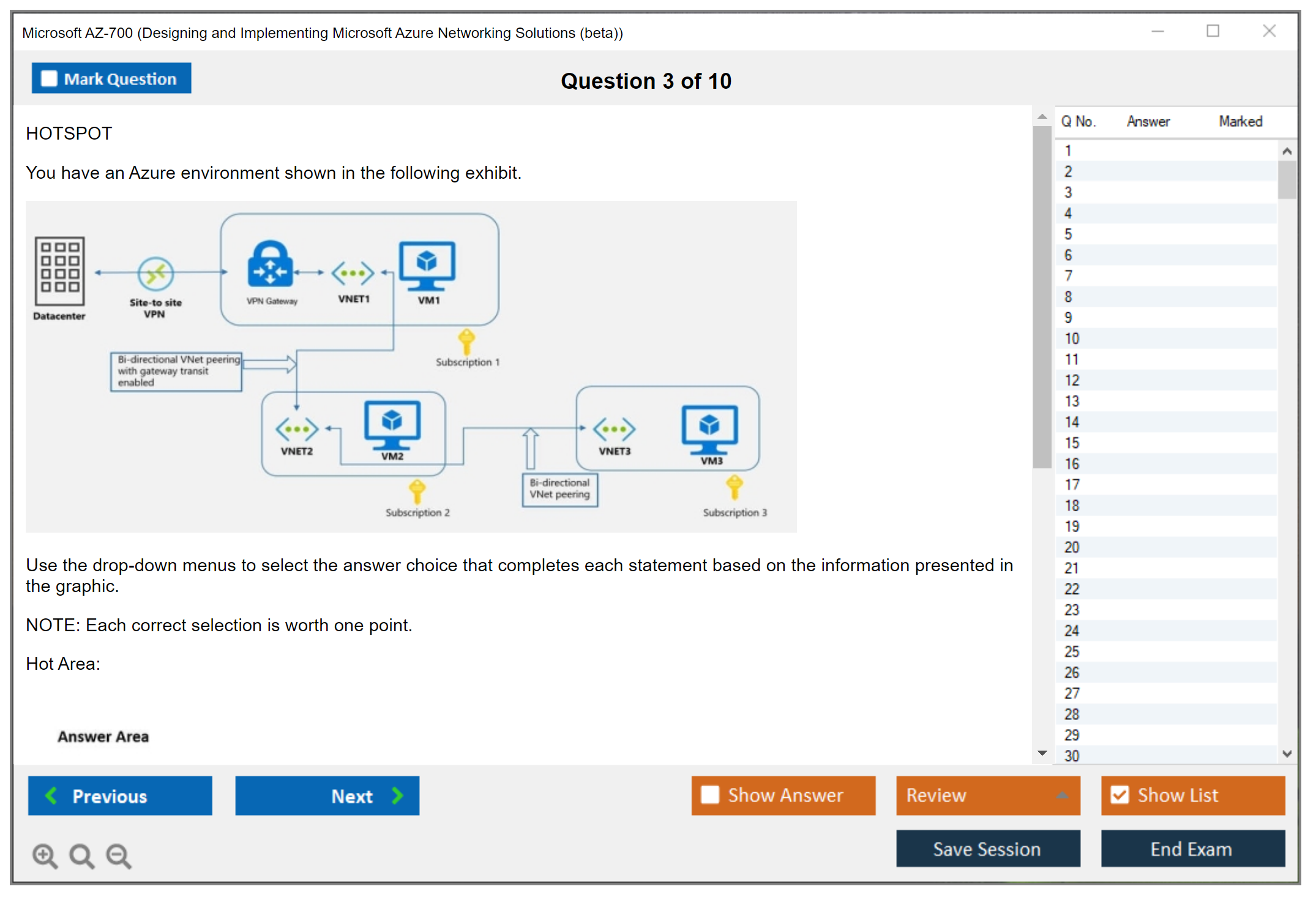Tick the Mark Question checkbox
This screenshot has height=900, width=1316.
49,79
